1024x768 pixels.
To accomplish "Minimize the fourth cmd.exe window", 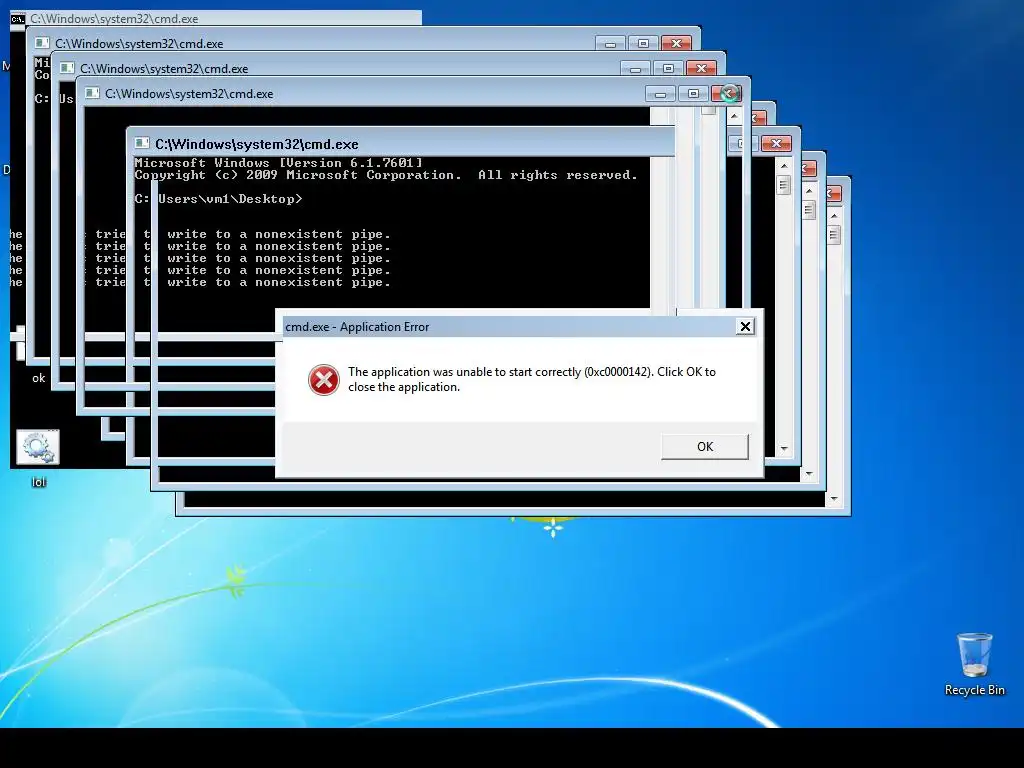I will click(x=660, y=94).
